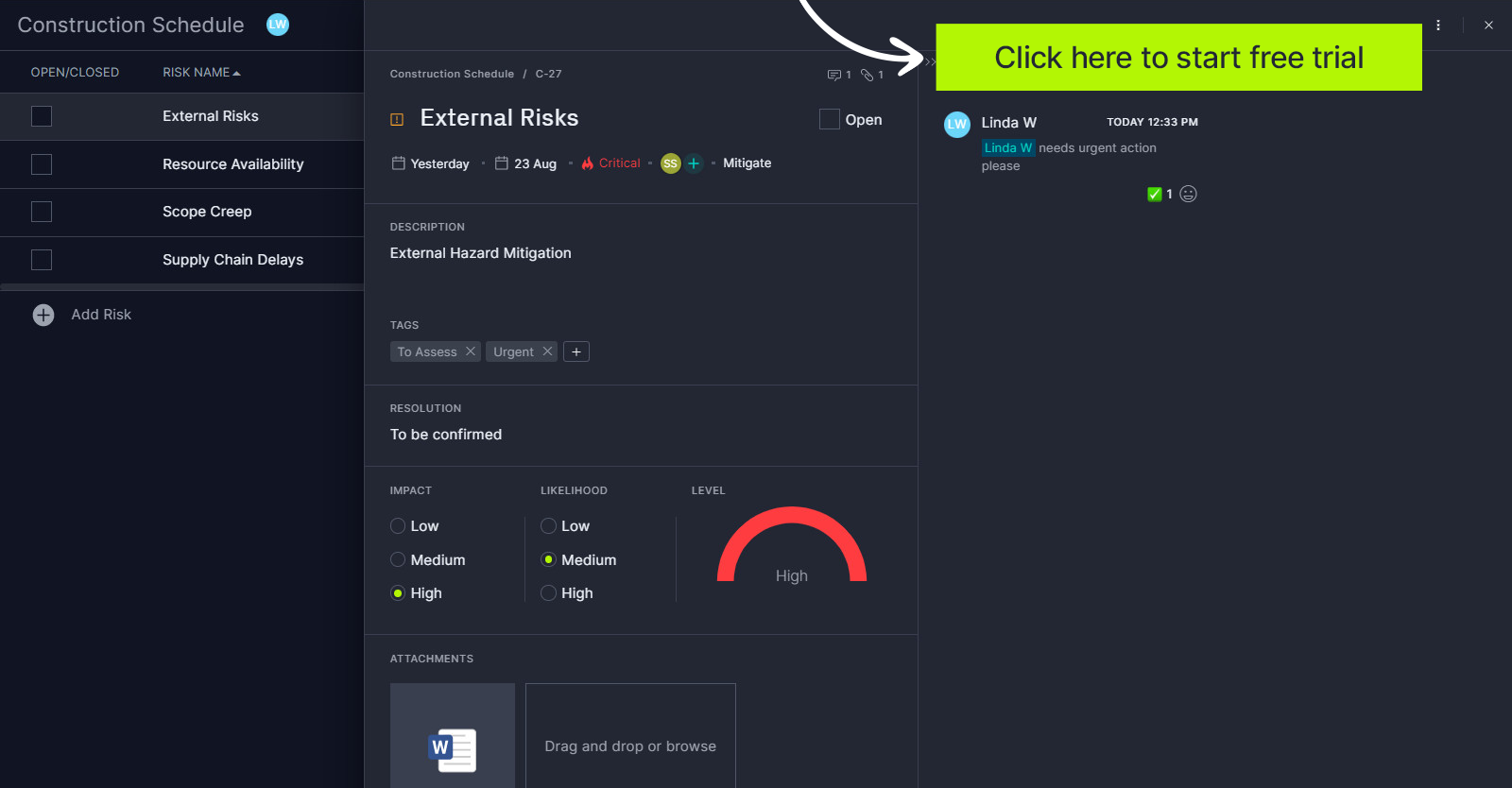Click the orange risk type icon beside External Risks
Viewport: 1512px width, 788px height.
pyautogui.click(x=397, y=119)
